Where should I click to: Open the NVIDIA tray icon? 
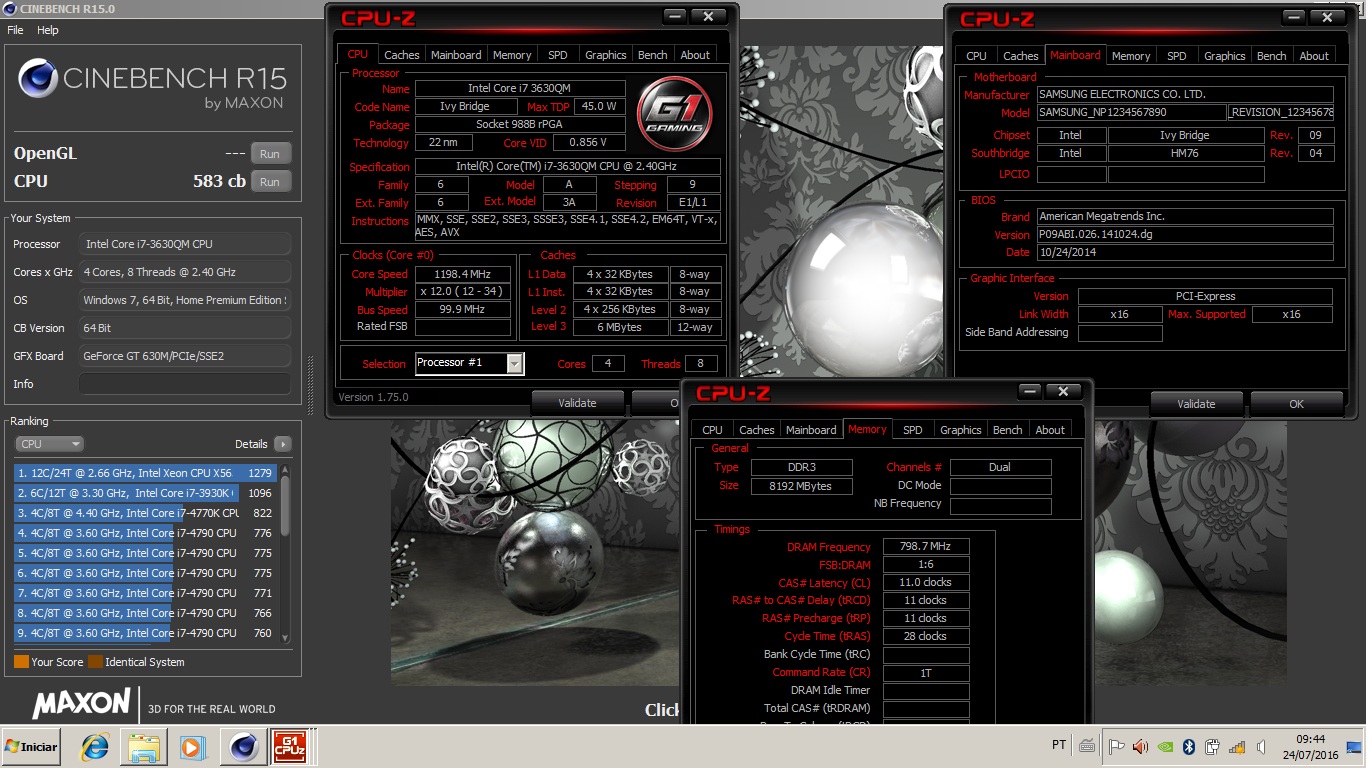1165,746
